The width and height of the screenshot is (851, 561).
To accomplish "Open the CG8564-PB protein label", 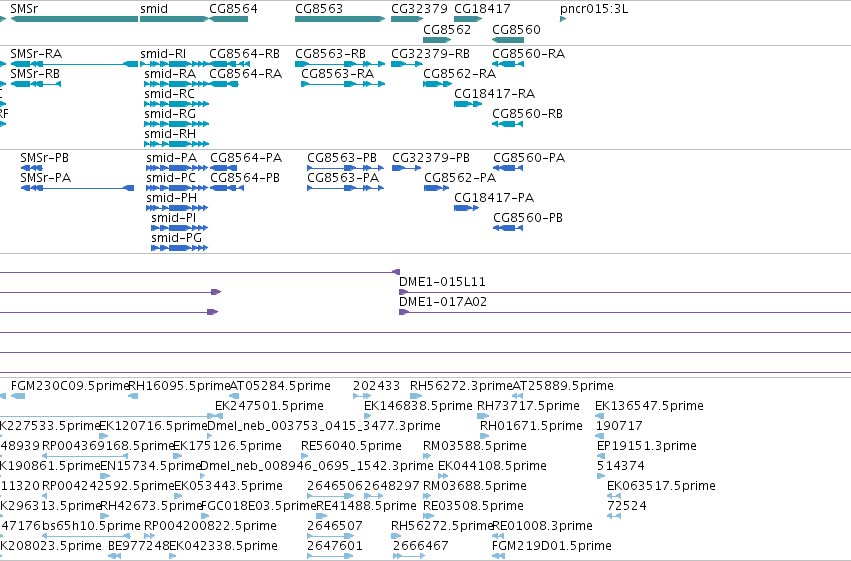I will point(245,178).
